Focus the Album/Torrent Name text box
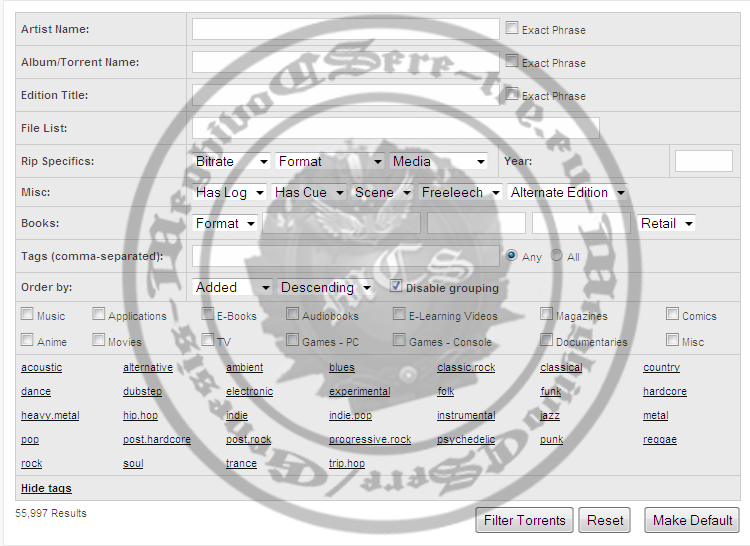 coord(345,62)
